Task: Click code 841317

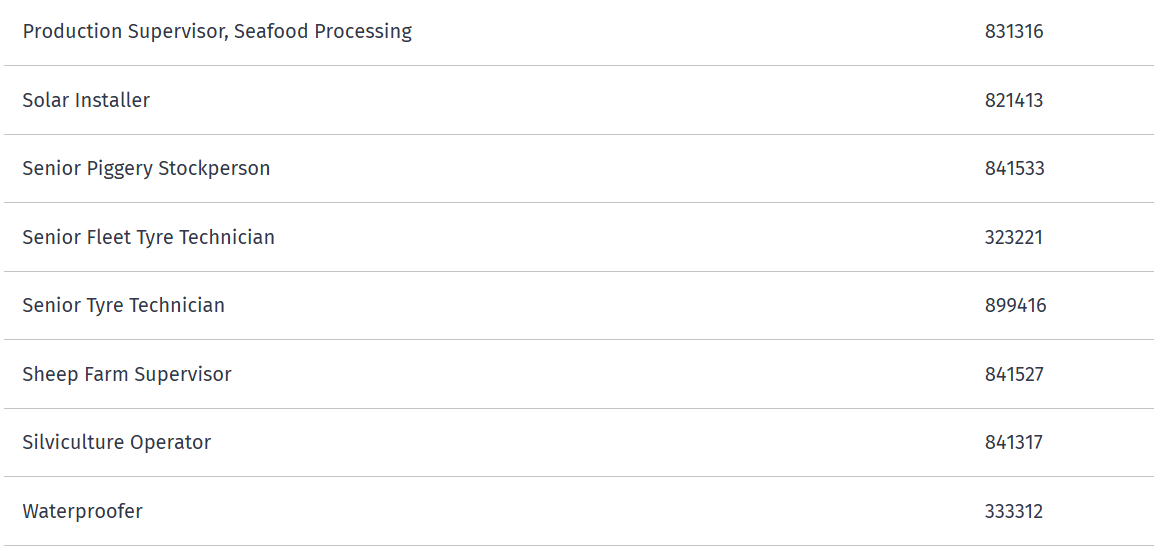Action: click(1014, 443)
